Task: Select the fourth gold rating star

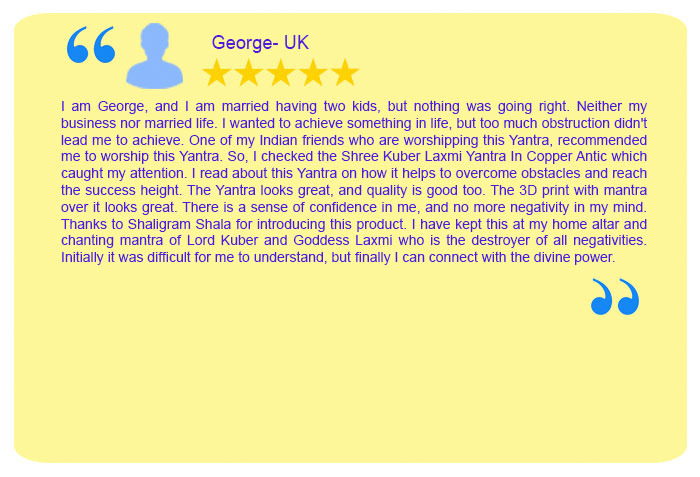Action: coord(313,72)
